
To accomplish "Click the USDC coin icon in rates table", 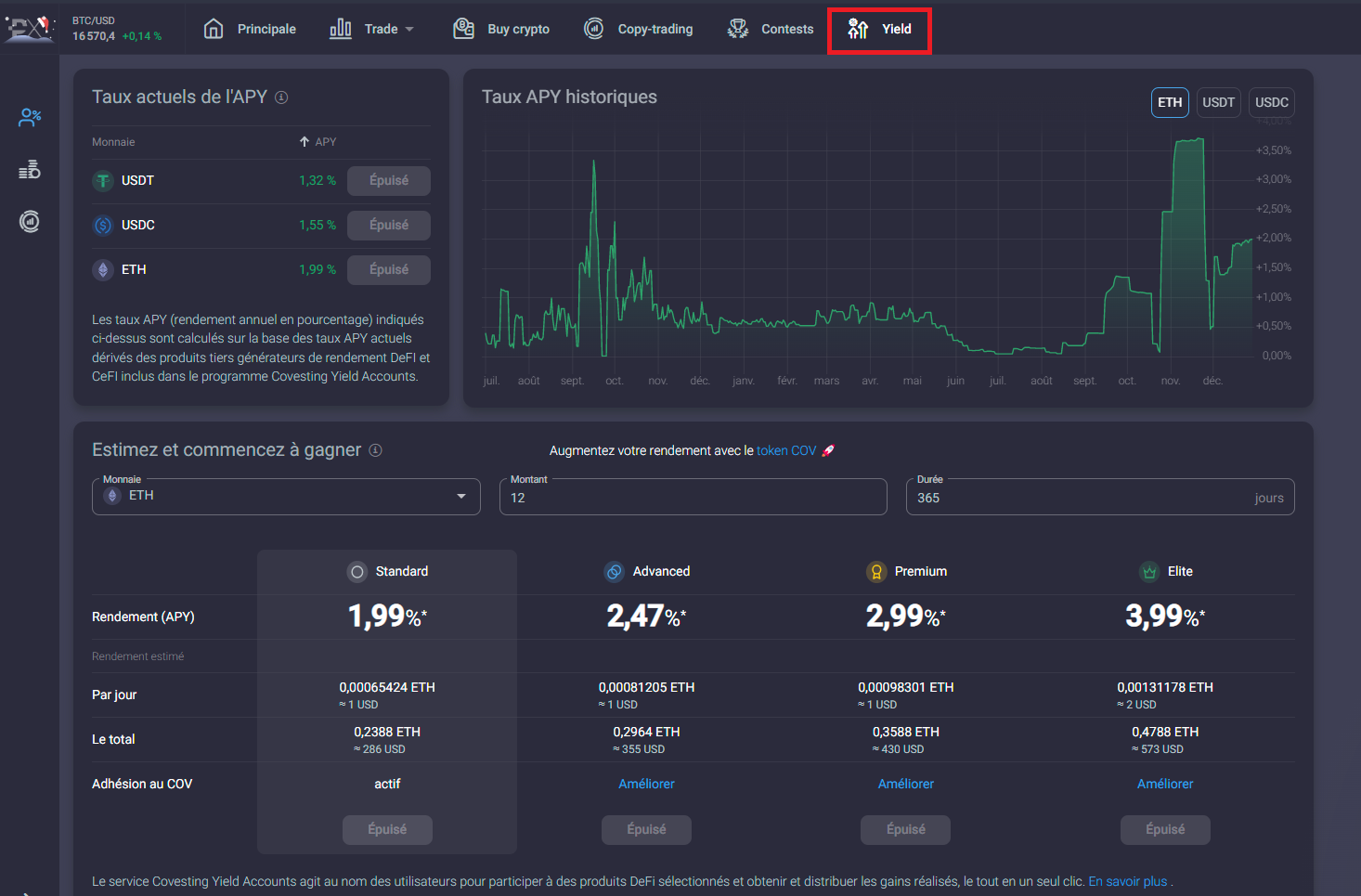I will click(103, 226).
